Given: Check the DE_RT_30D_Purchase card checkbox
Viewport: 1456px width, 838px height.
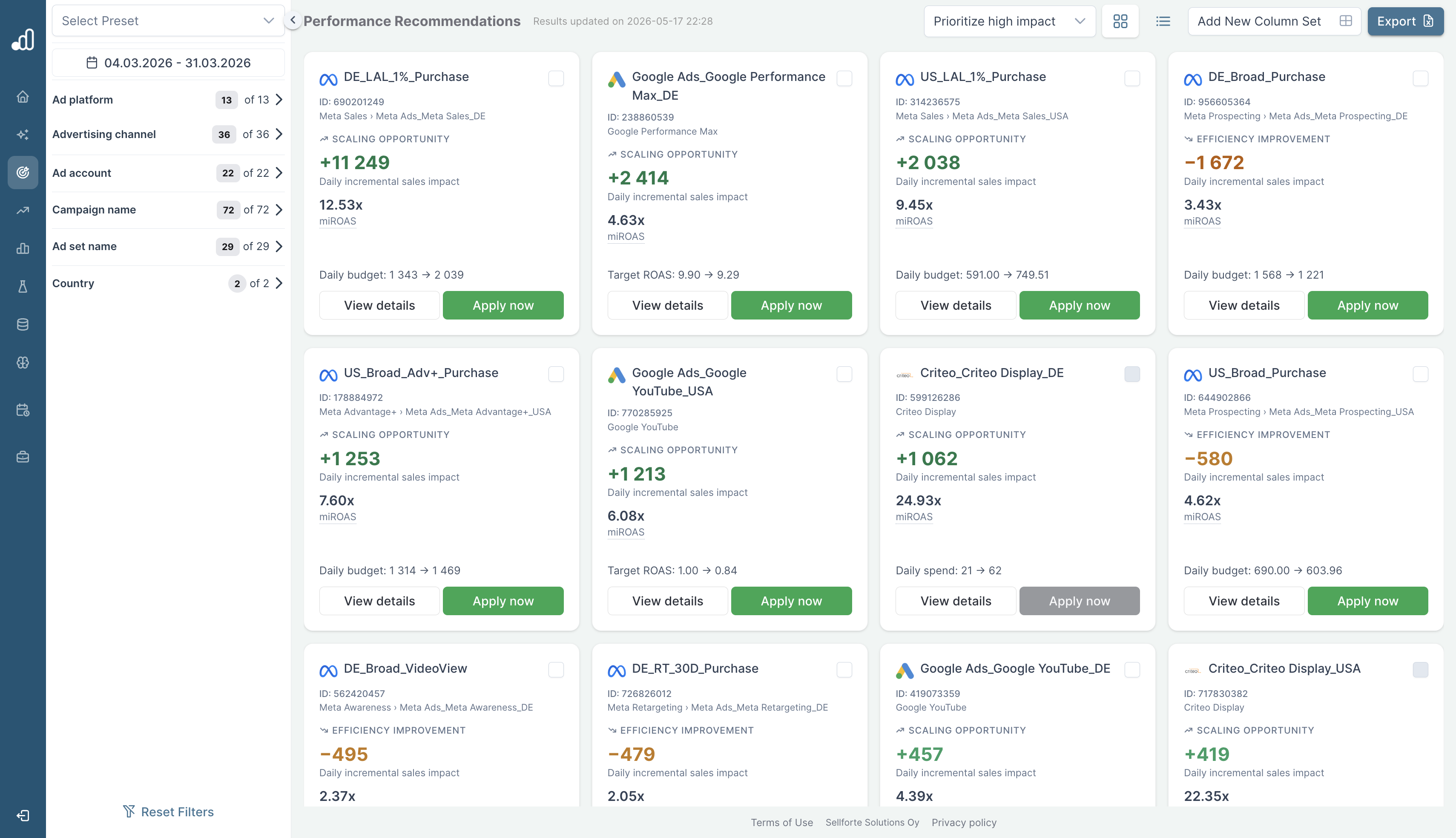Looking at the screenshot, I should pos(844,670).
